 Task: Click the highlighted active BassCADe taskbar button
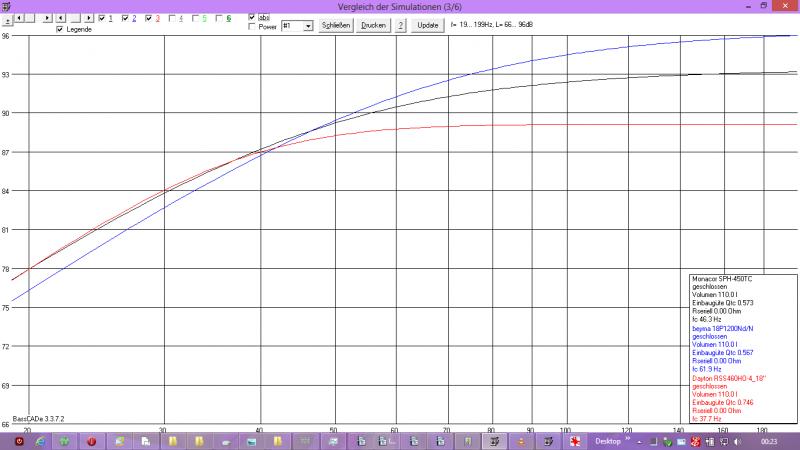point(494,441)
